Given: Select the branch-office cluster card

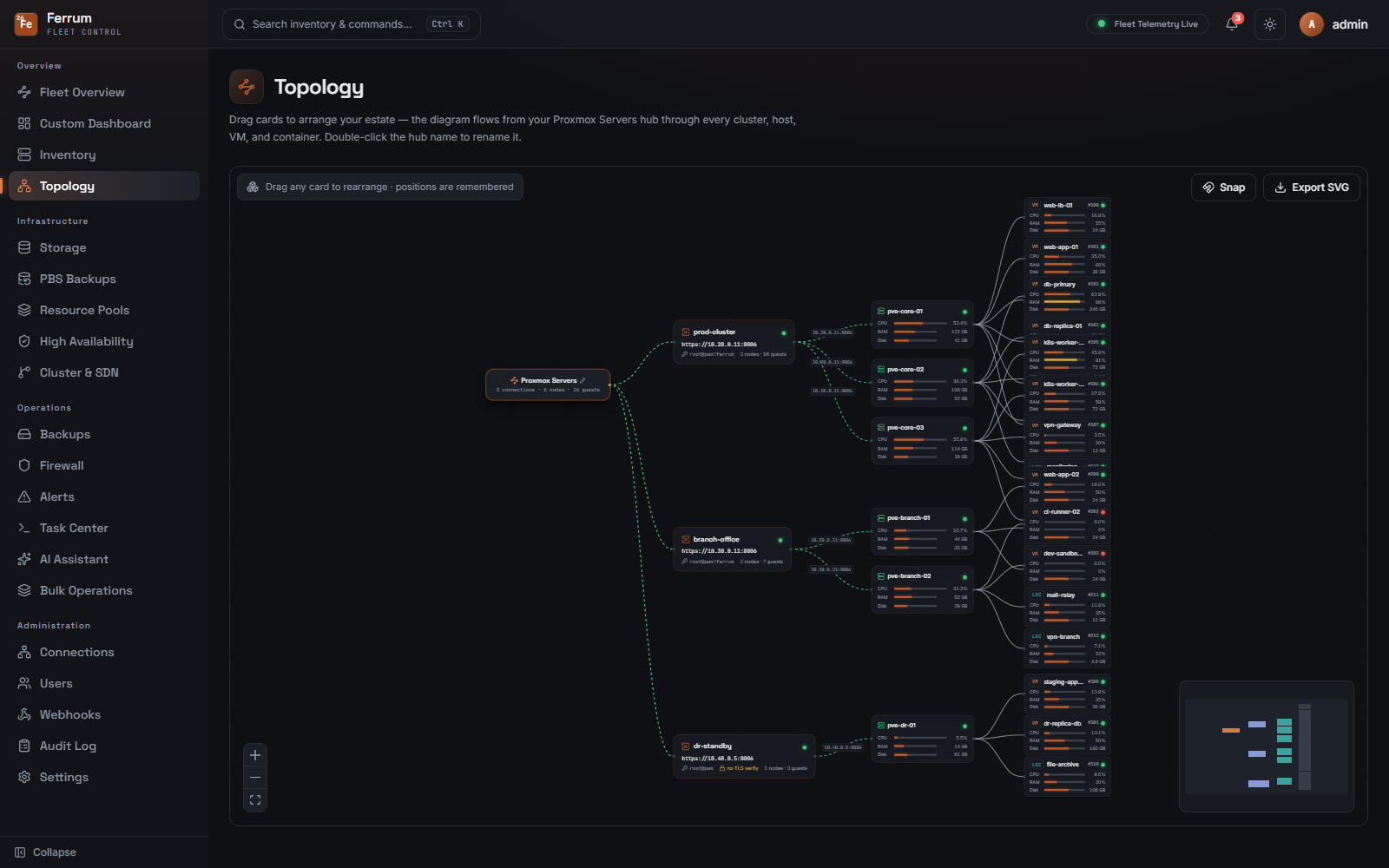Looking at the screenshot, I should 732,549.
